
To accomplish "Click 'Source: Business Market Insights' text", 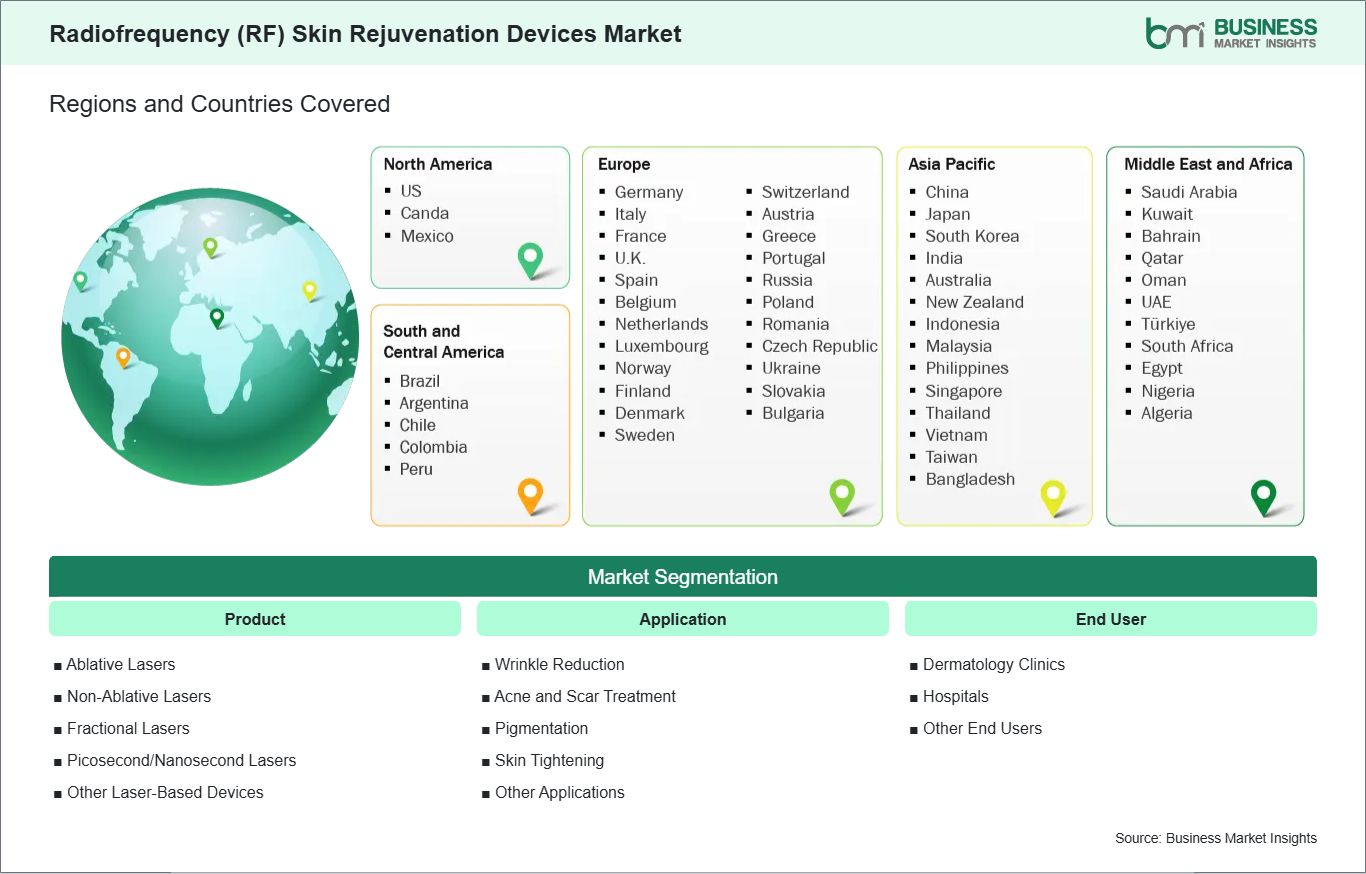I will pos(1216,838).
